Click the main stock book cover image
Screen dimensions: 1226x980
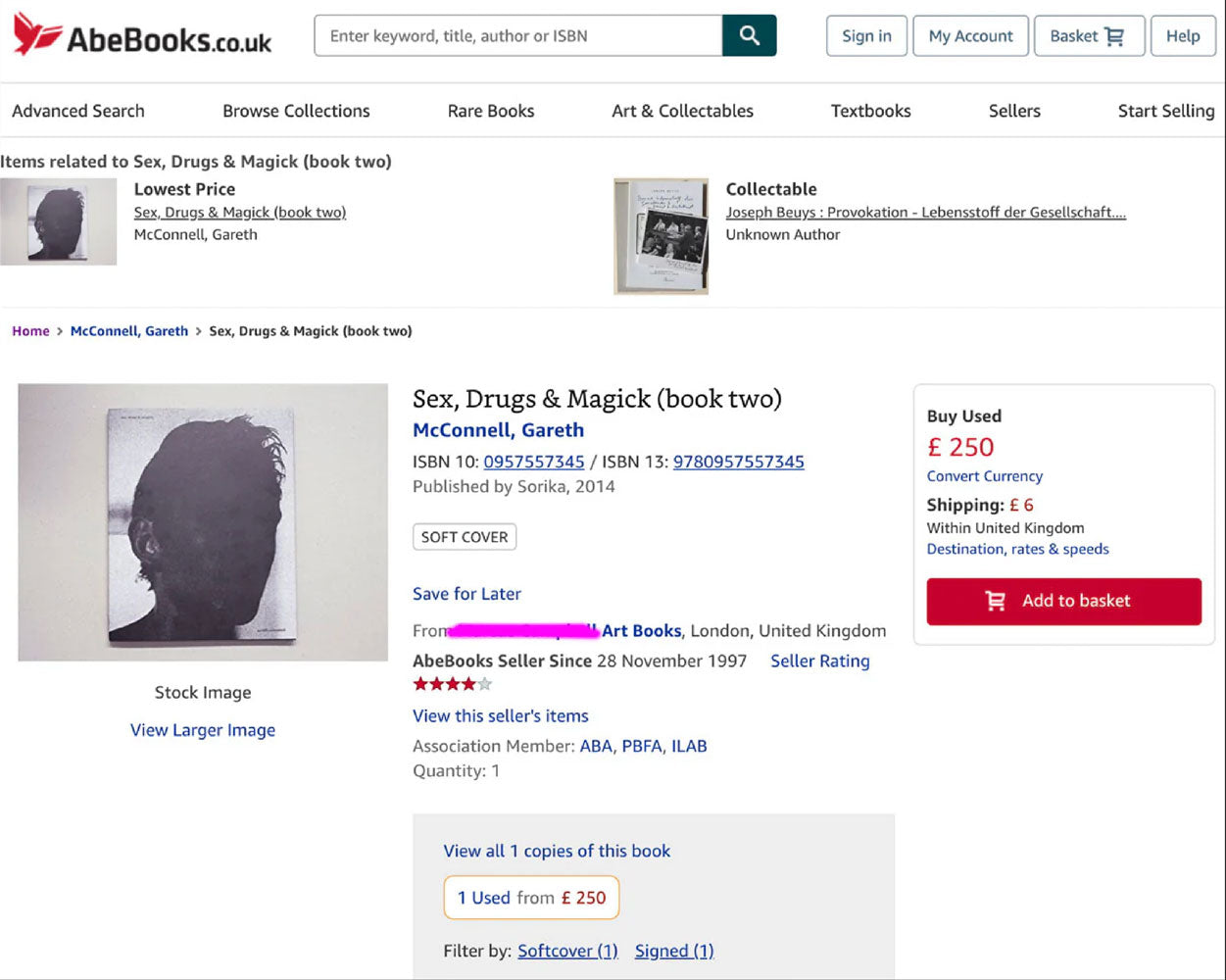coord(203,522)
